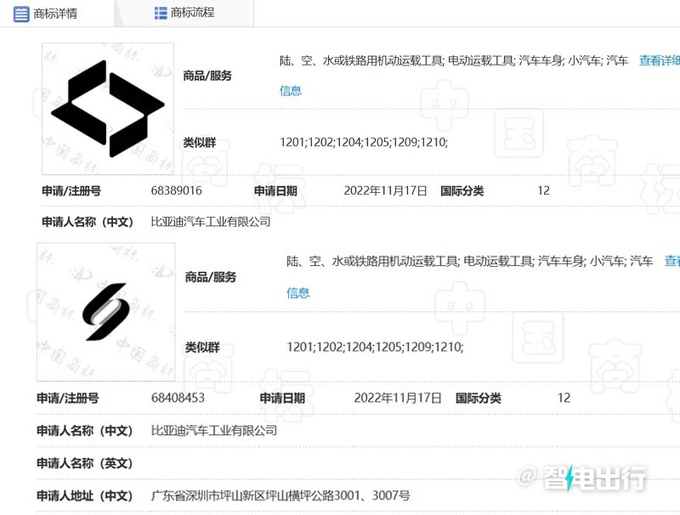Click second 商品/服务 description text
The height and width of the screenshot is (515, 680).
pyautogui.click(x=469, y=261)
